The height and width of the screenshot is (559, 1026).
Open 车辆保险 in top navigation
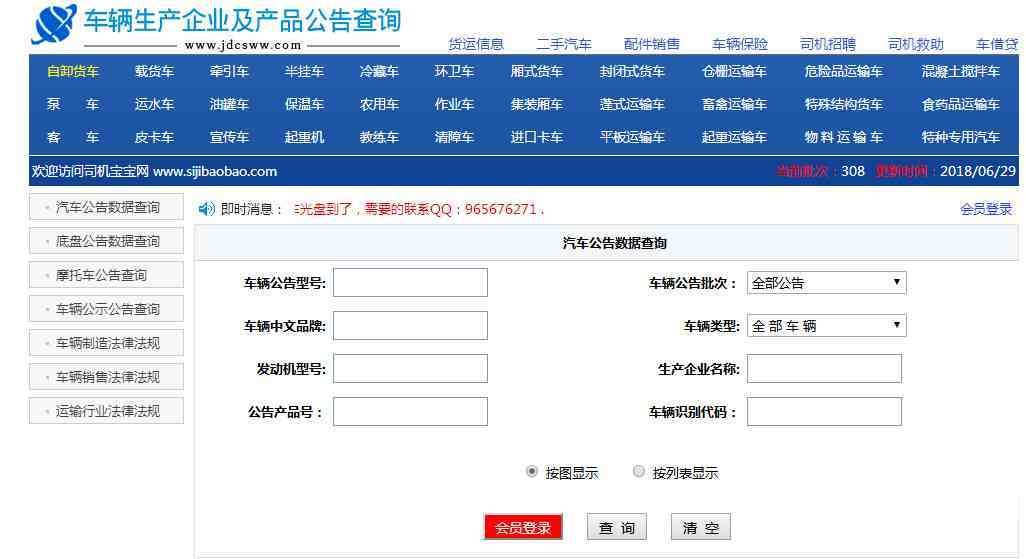point(740,44)
